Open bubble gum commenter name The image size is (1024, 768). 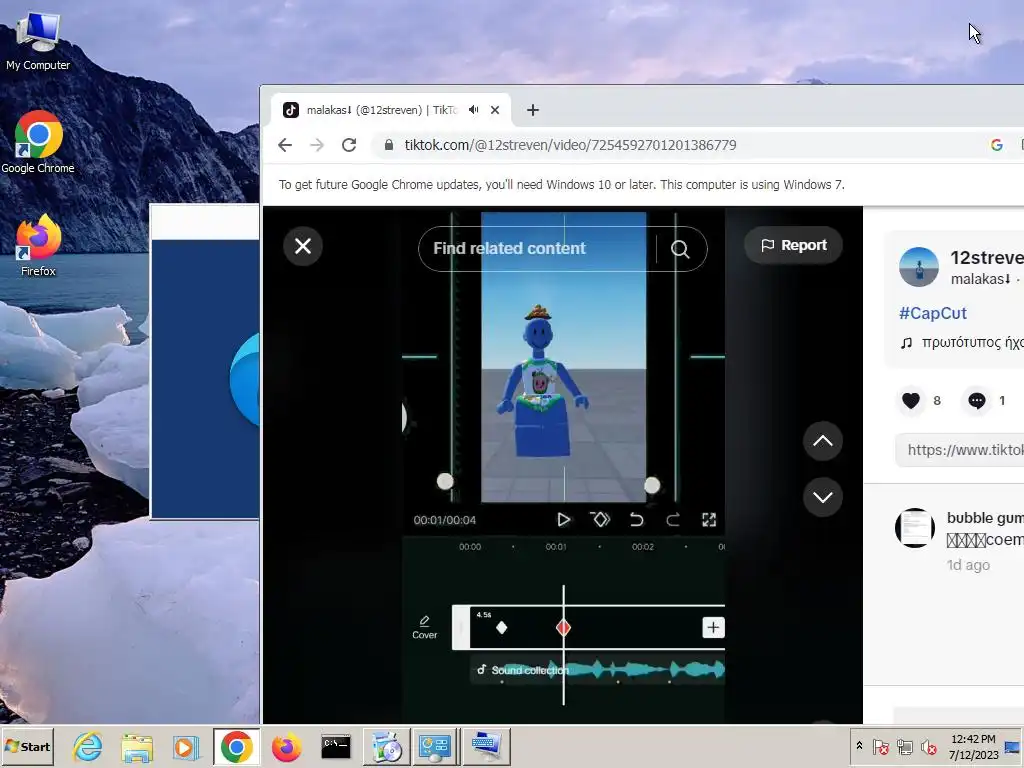click(x=985, y=518)
